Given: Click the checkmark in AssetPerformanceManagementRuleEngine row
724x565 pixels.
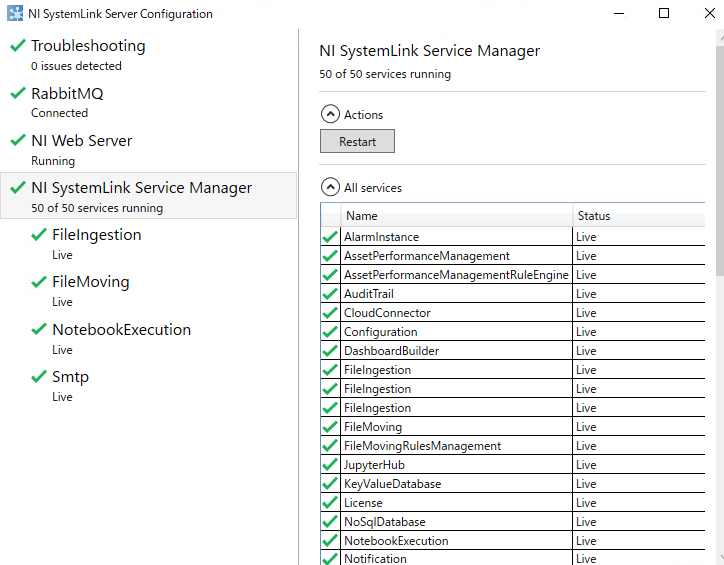Looking at the screenshot, I should (330, 275).
